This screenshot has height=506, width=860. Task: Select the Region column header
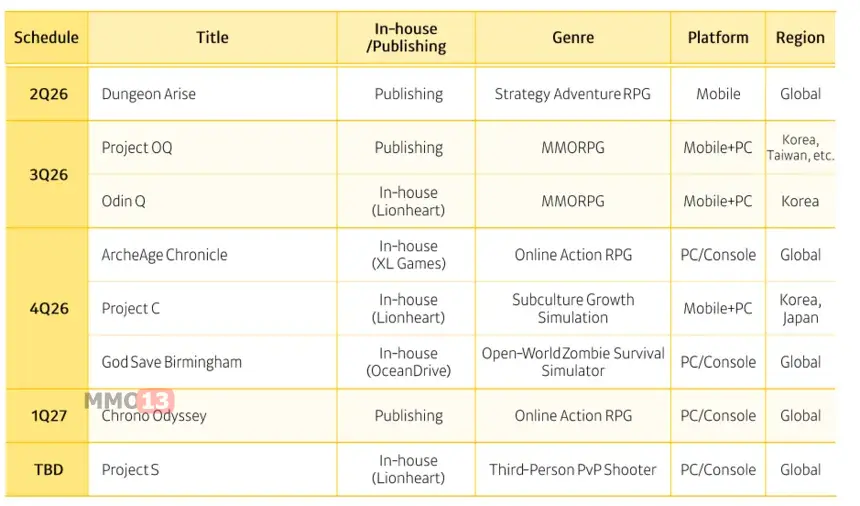pyautogui.click(x=800, y=38)
